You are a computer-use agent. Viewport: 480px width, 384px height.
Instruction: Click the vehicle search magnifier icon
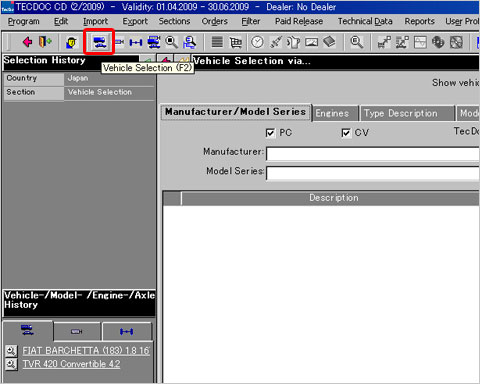coord(190,42)
